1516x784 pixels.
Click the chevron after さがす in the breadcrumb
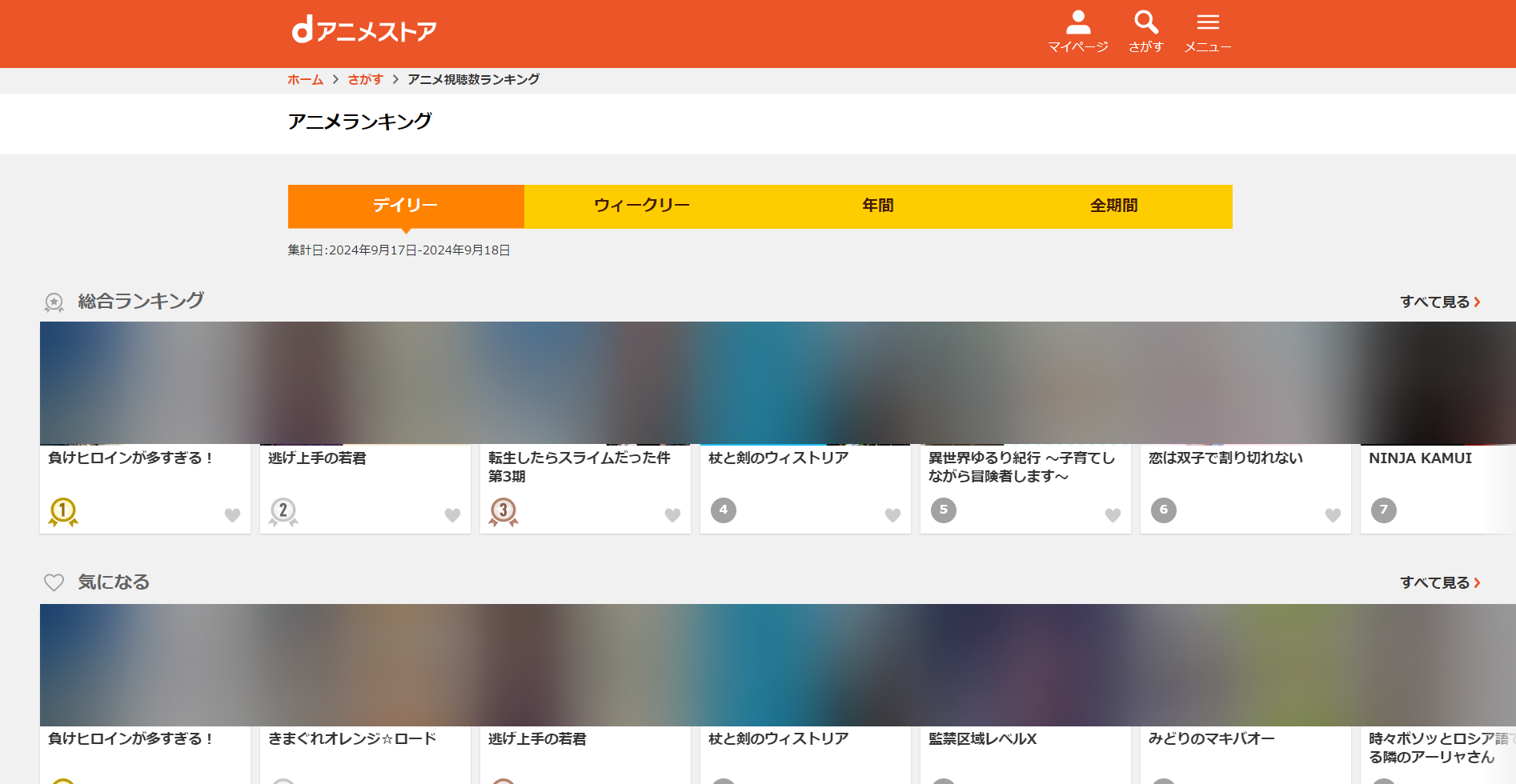click(x=395, y=79)
